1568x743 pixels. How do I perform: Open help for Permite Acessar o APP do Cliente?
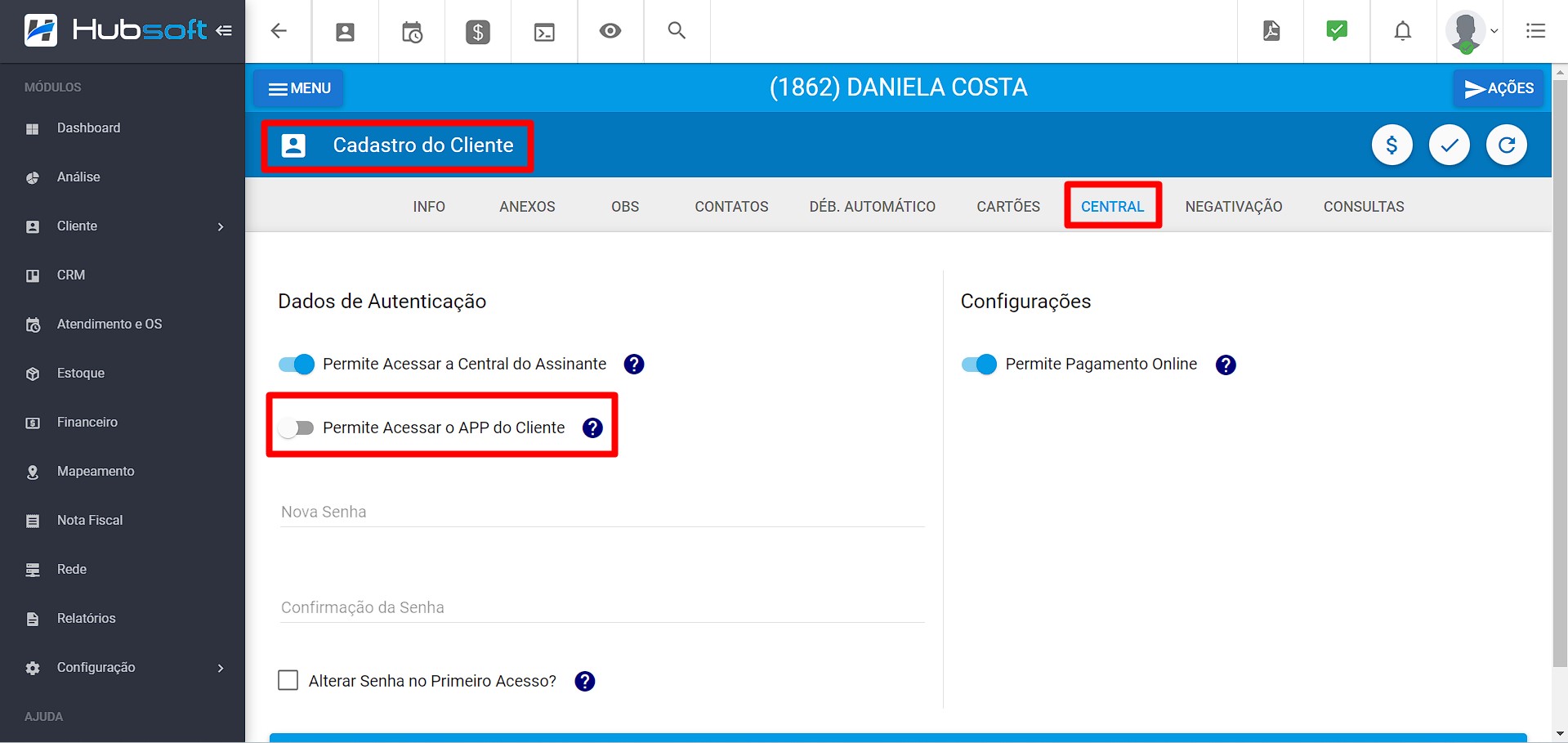(x=592, y=427)
